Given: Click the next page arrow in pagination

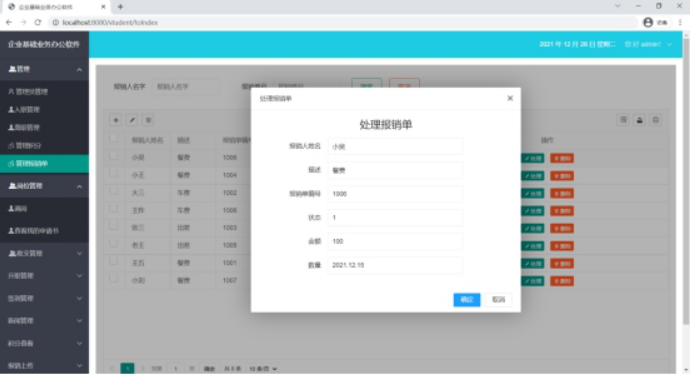Looking at the screenshot, I should click(142, 368).
